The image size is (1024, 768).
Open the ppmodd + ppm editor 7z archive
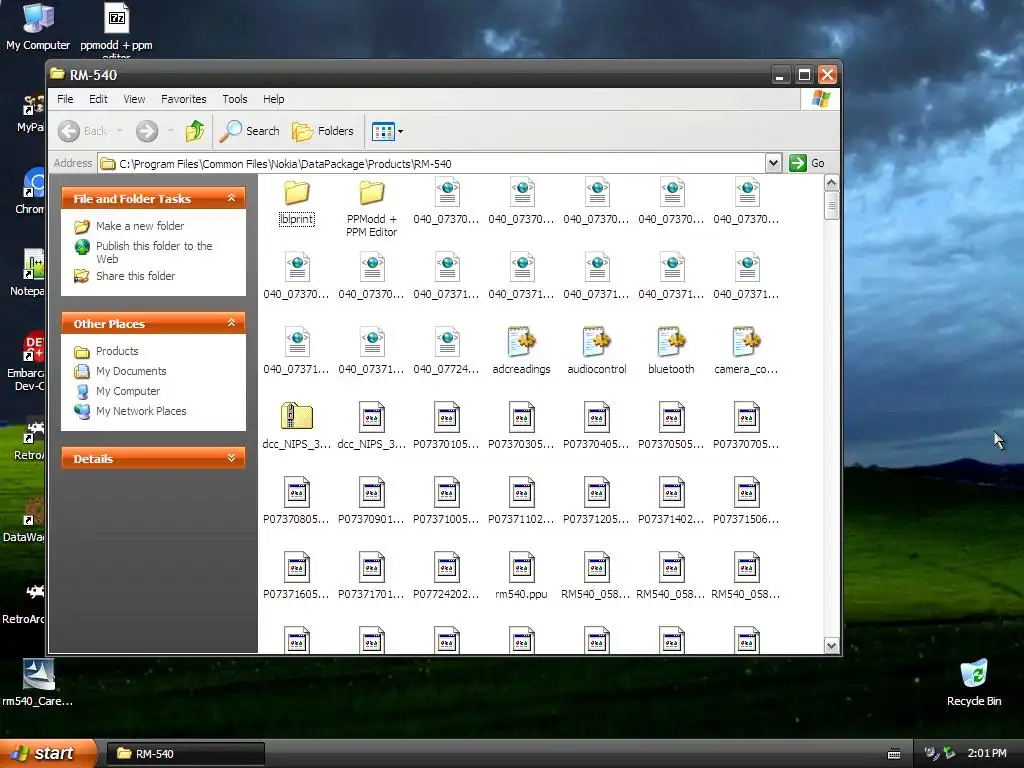(116, 28)
